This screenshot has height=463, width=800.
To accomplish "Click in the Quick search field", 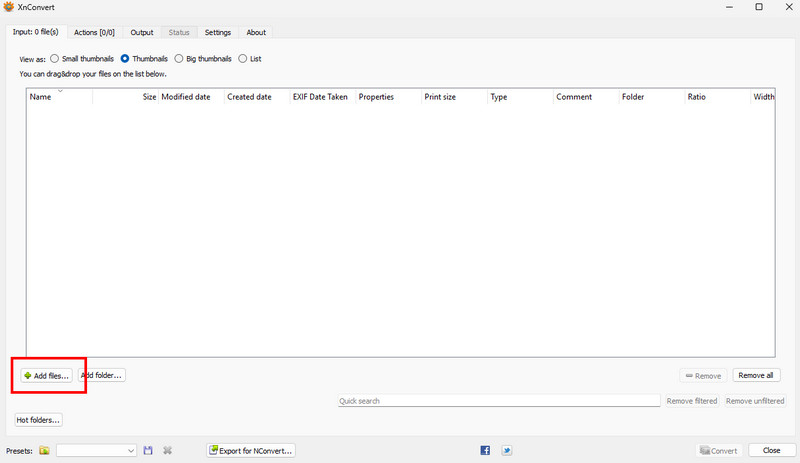I will 498,401.
